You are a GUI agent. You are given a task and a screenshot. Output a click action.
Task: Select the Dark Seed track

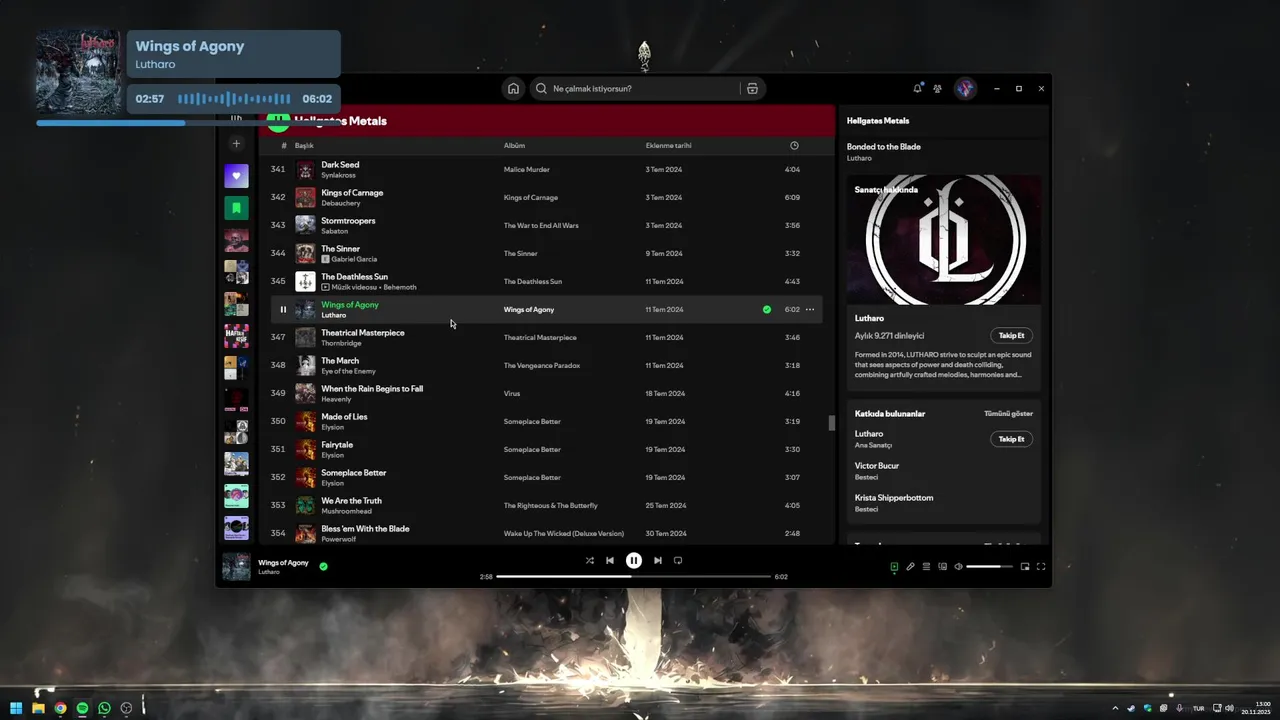[x=340, y=165]
